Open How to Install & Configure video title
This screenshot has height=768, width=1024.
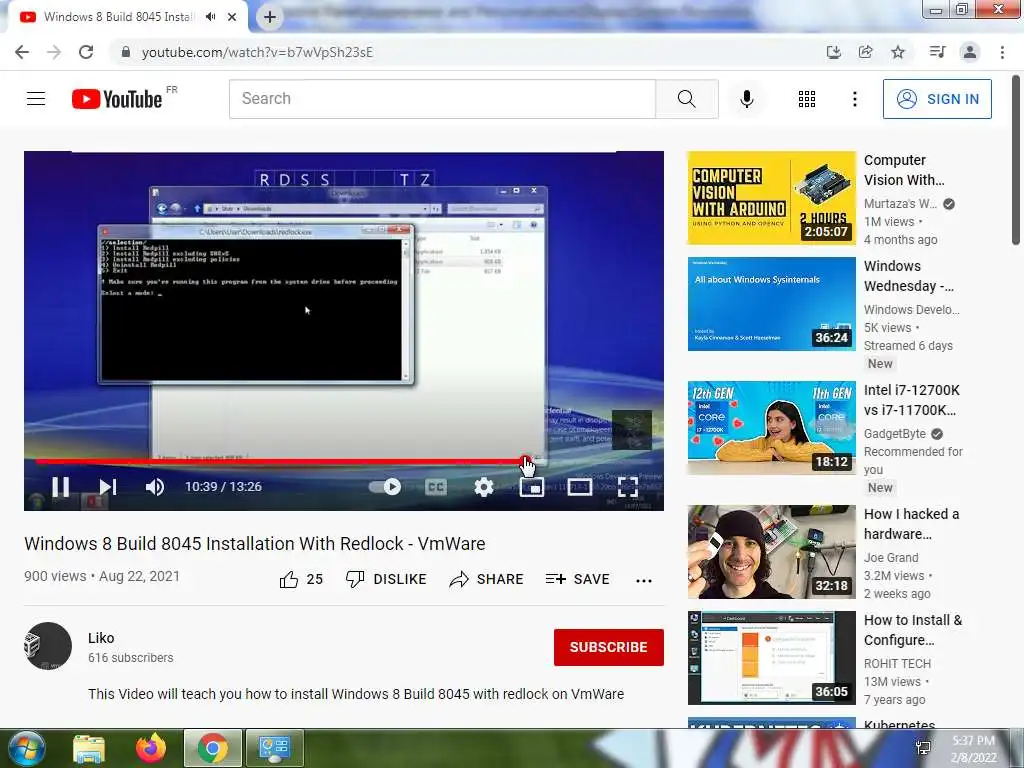click(913, 630)
